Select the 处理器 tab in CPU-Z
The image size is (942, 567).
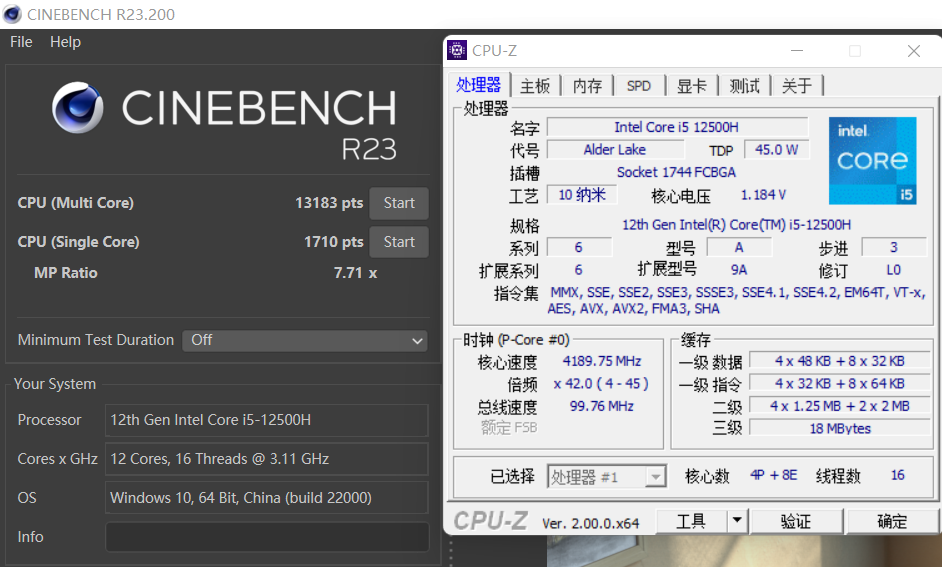pyautogui.click(x=478, y=85)
